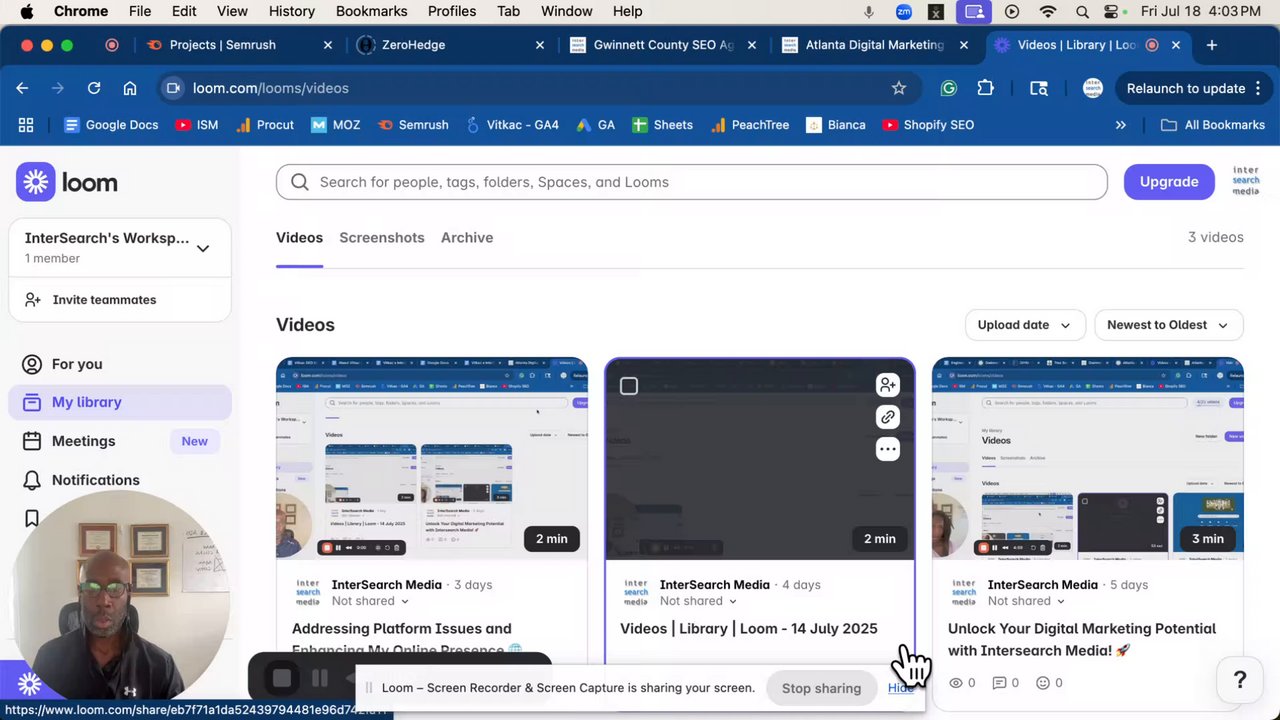This screenshot has height=720, width=1280.
Task: Open the Unlock Your Digital Marketing Potential thumbnail
Action: tap(1088, 459)
